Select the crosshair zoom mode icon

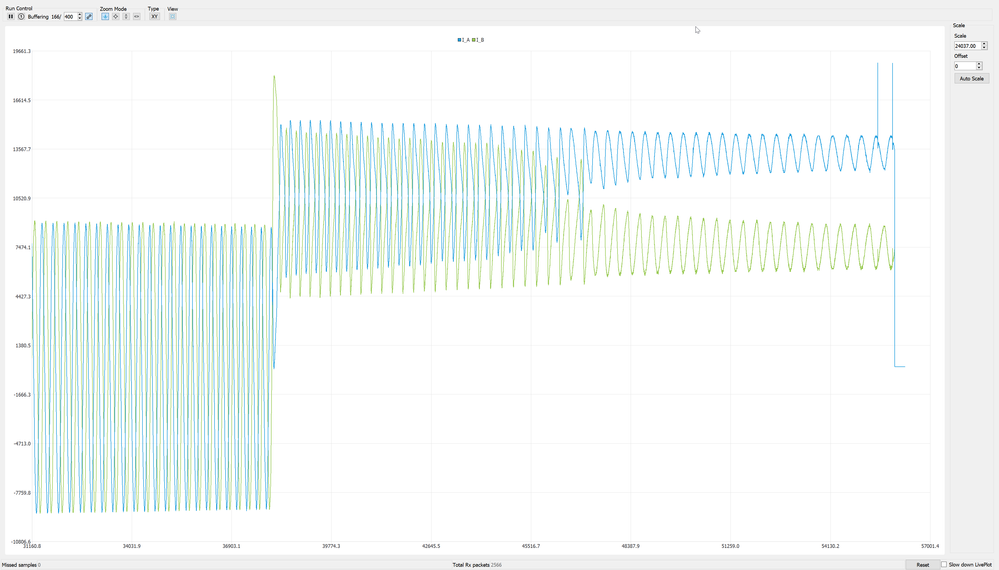point(115,17)
